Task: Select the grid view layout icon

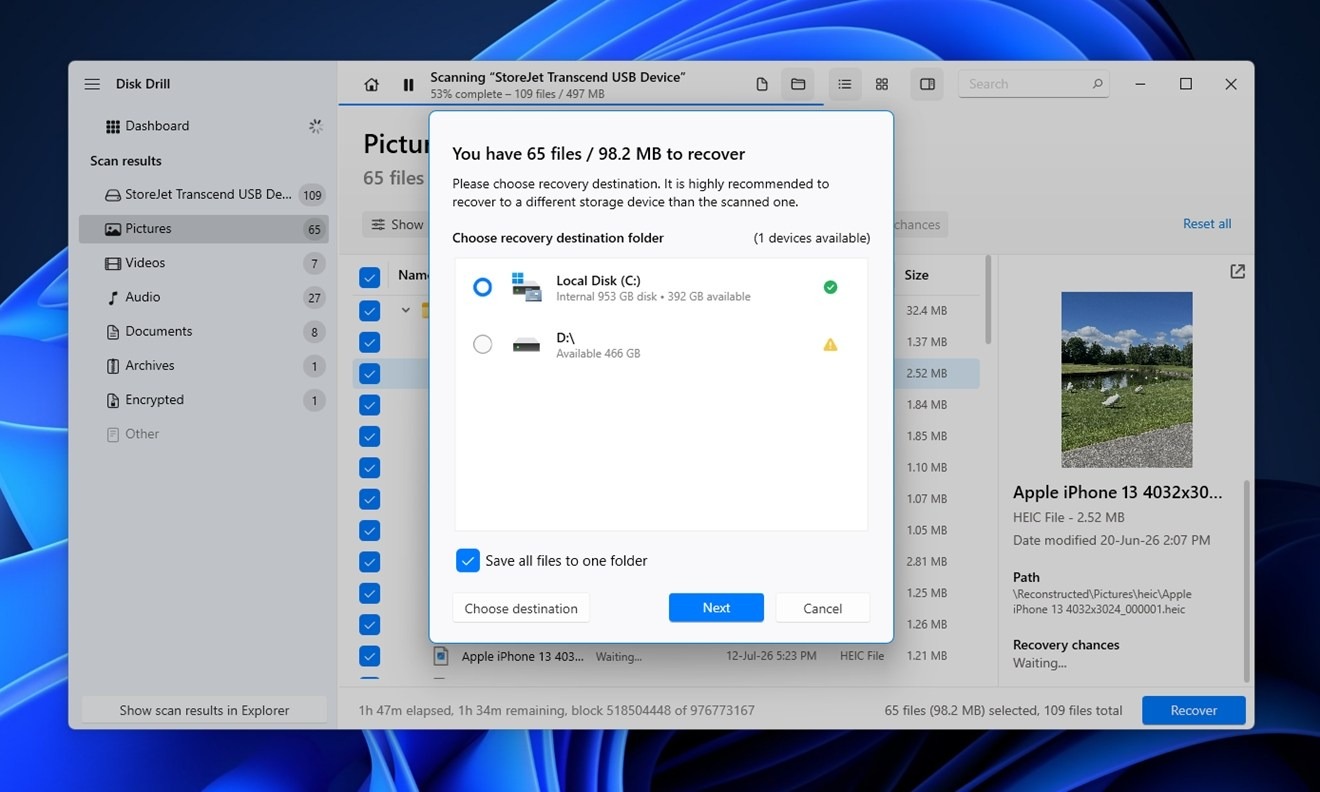Action: pyautogui.click(x=882, y=85)
